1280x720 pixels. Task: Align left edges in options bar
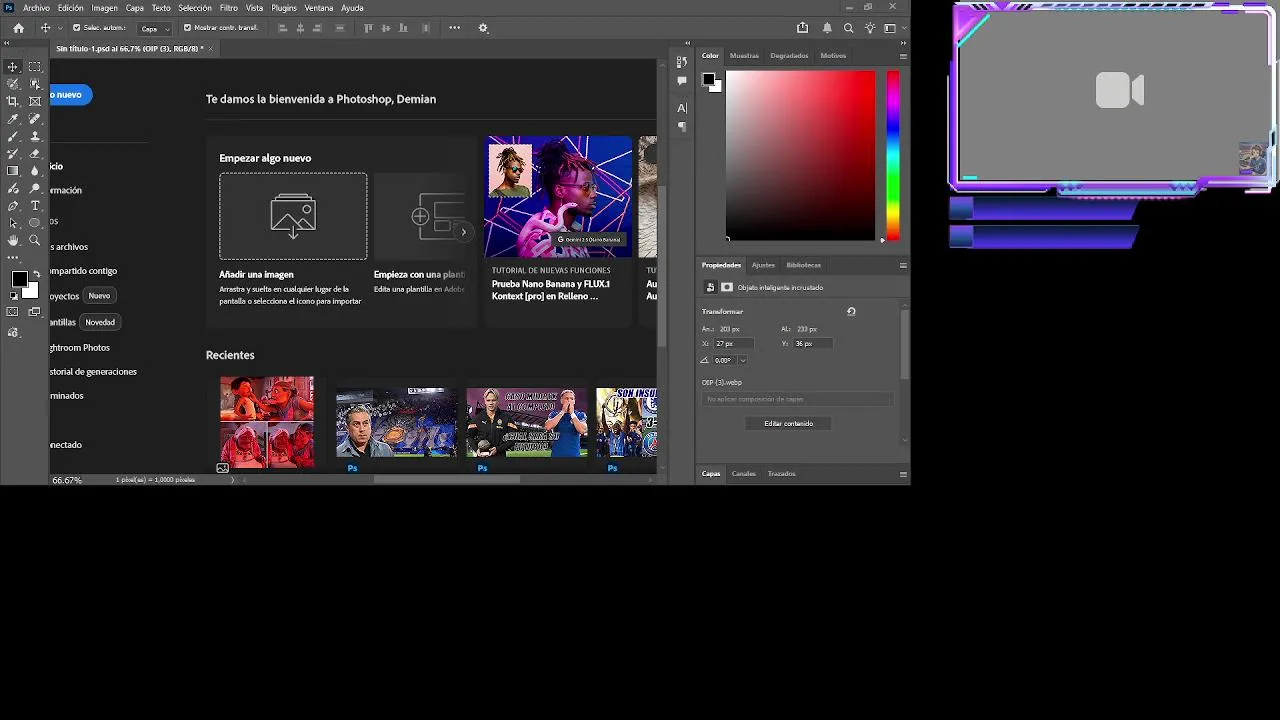283,28
